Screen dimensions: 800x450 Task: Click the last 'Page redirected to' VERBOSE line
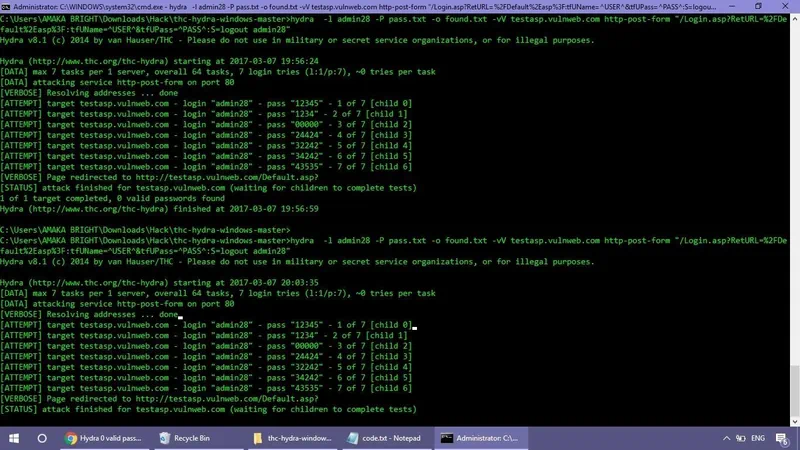[159, 398]
